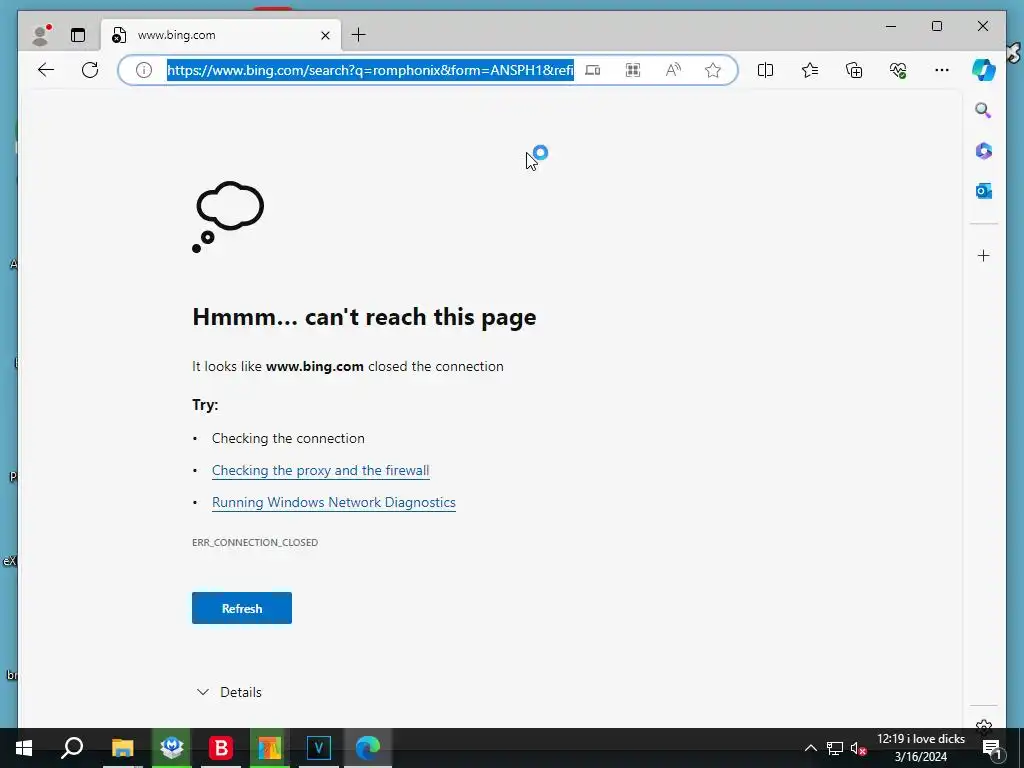This screenshot has width=1024, height=768.
Task: Open the blue V taskbar app
Action: (x=319, y=748)
